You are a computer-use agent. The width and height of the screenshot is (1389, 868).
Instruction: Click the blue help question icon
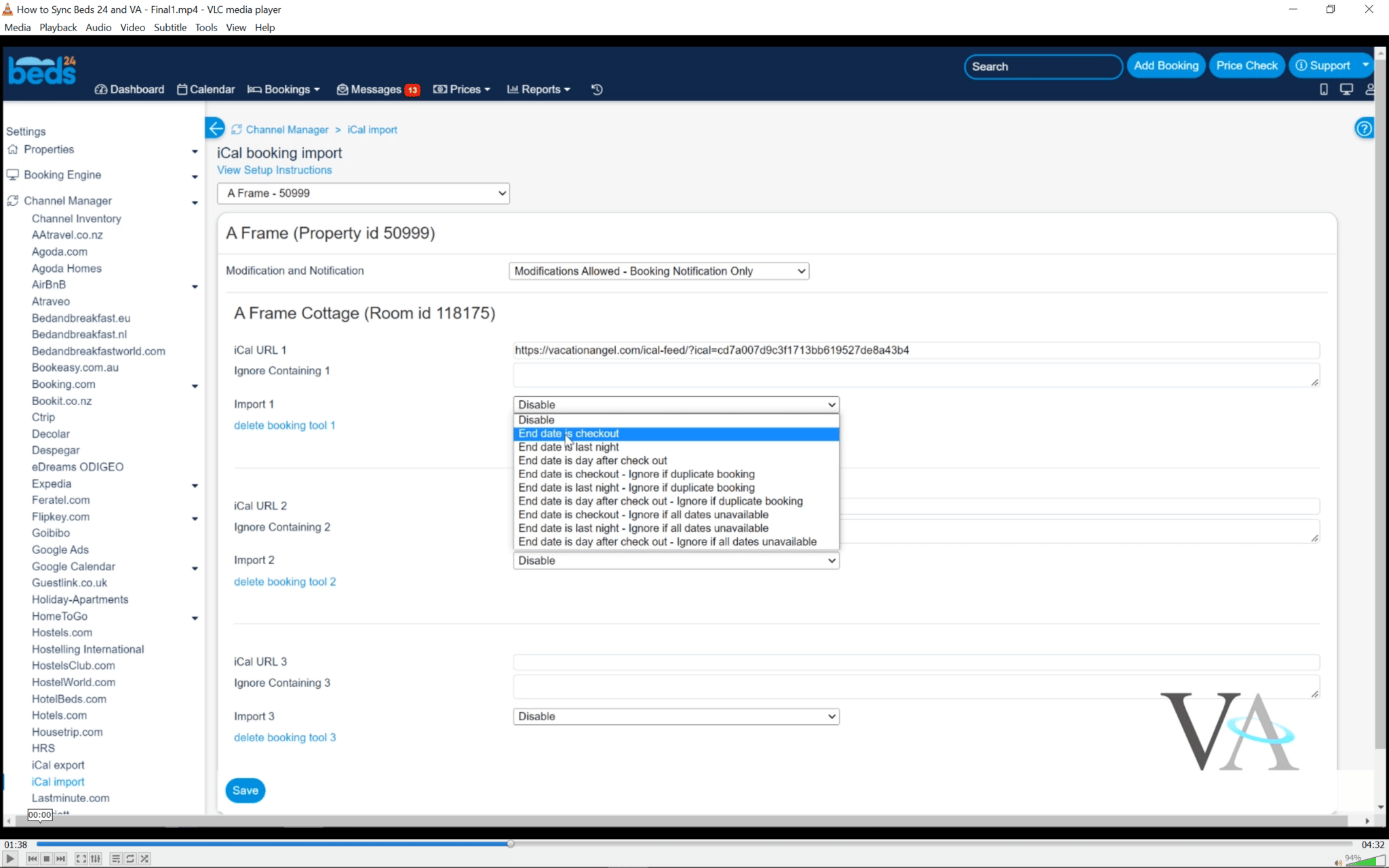1364,128
